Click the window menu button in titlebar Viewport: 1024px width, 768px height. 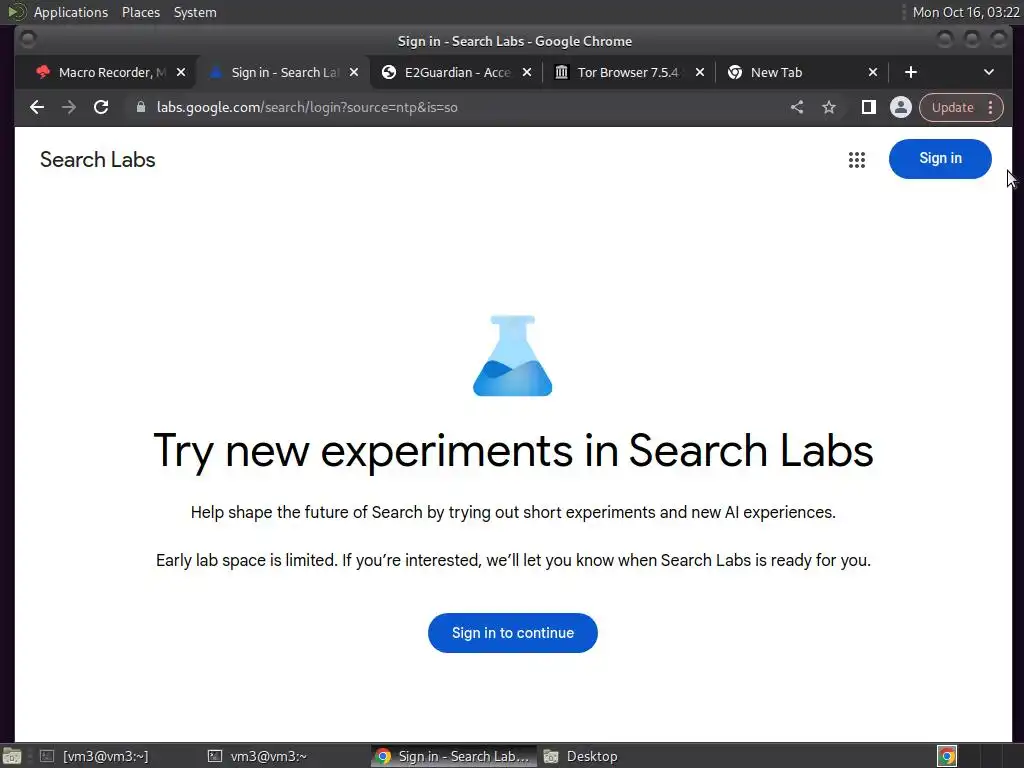click(27, 40)
